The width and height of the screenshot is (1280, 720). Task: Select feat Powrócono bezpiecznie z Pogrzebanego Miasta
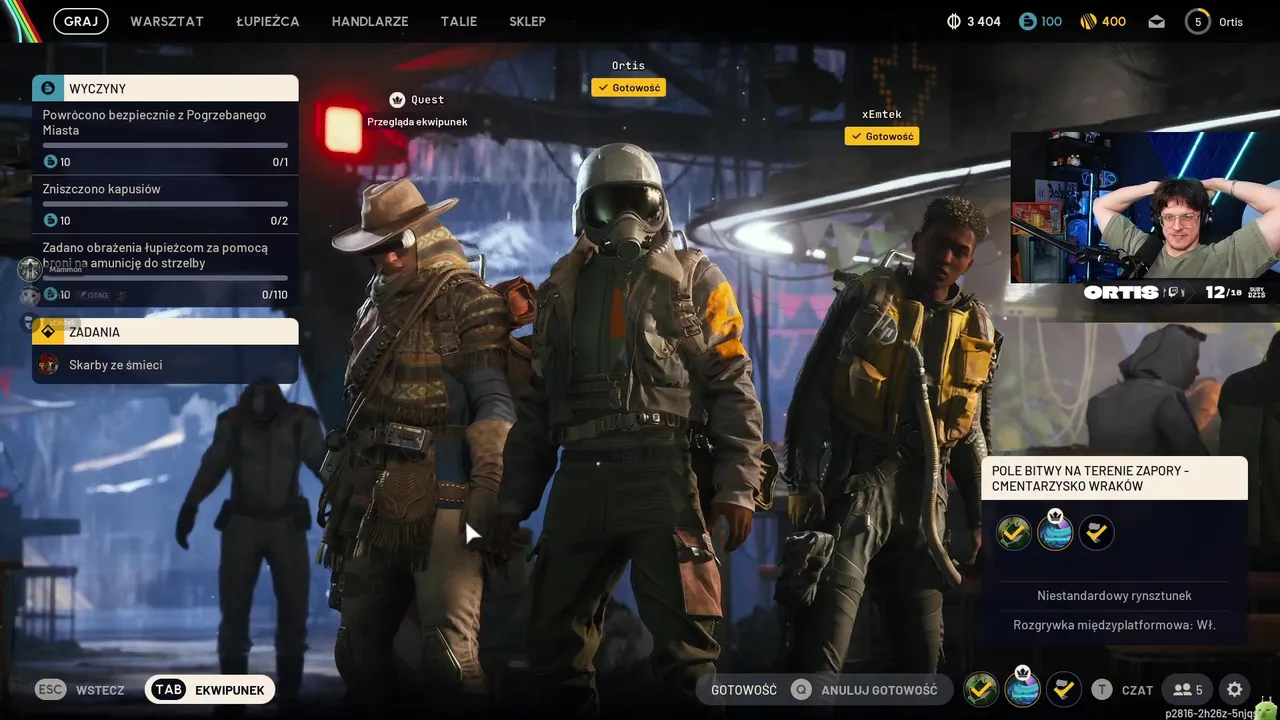tap(165, 138)
